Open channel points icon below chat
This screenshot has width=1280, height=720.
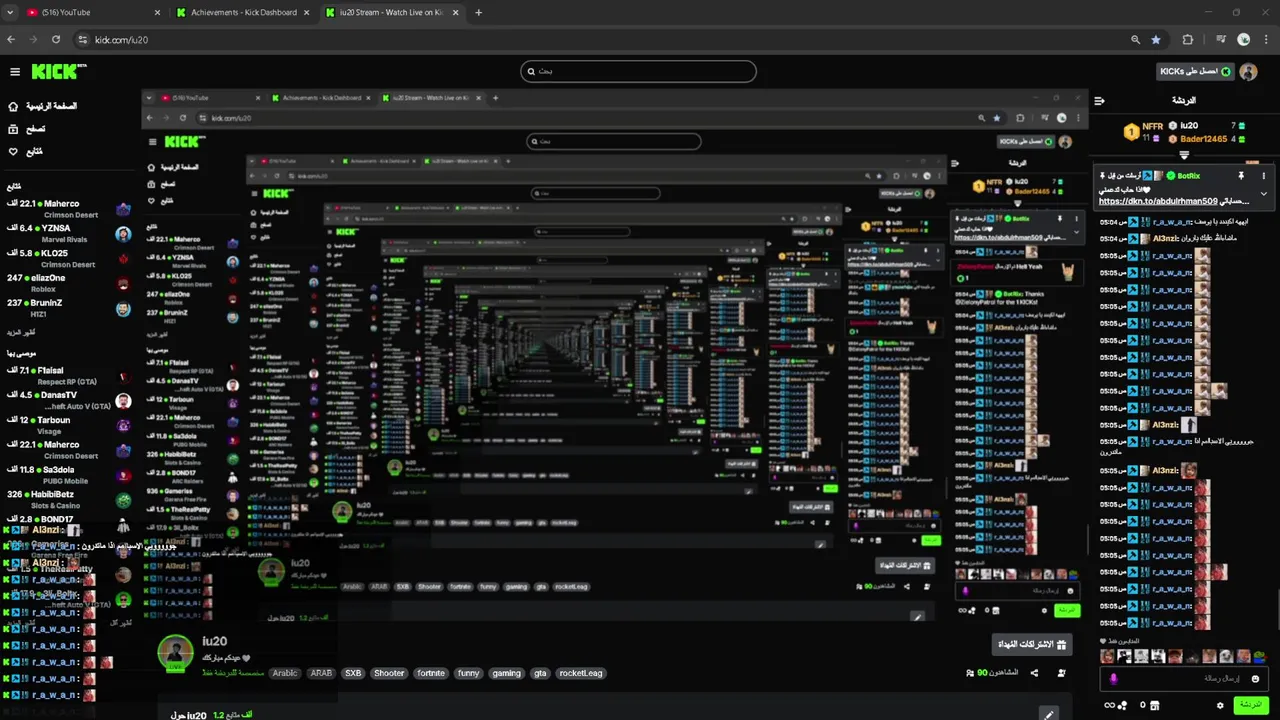(x=1122, y=705)
